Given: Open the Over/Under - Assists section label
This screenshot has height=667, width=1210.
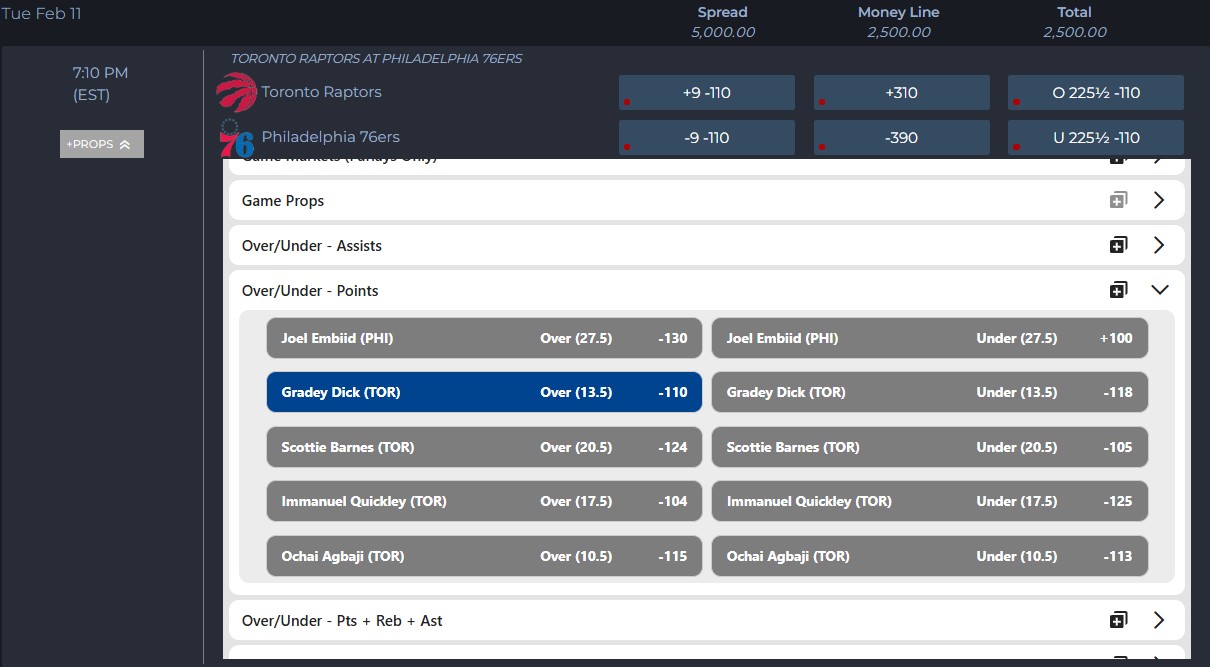Looking at the screenshot, I should 312,246.
